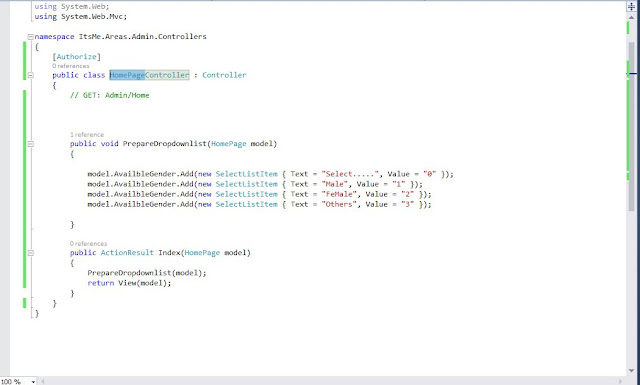Image resolution: width=640 pixels, height=385 pixels.
Task: Click the 'namespace' keyword
Action: 54,37
